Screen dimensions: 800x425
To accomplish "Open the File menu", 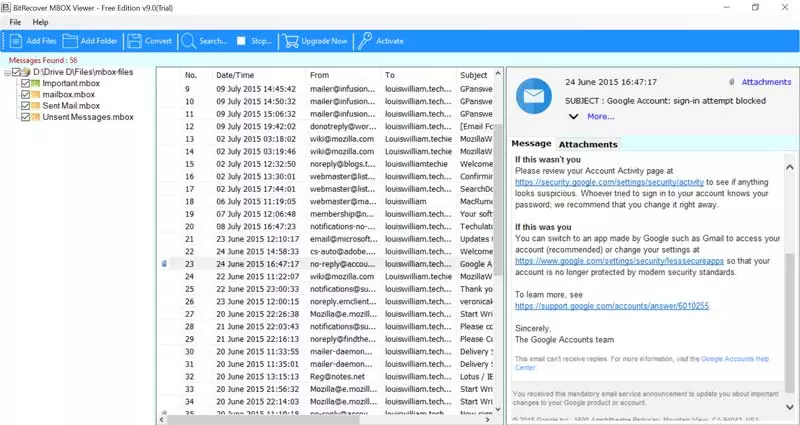I will tap(15, 21).
